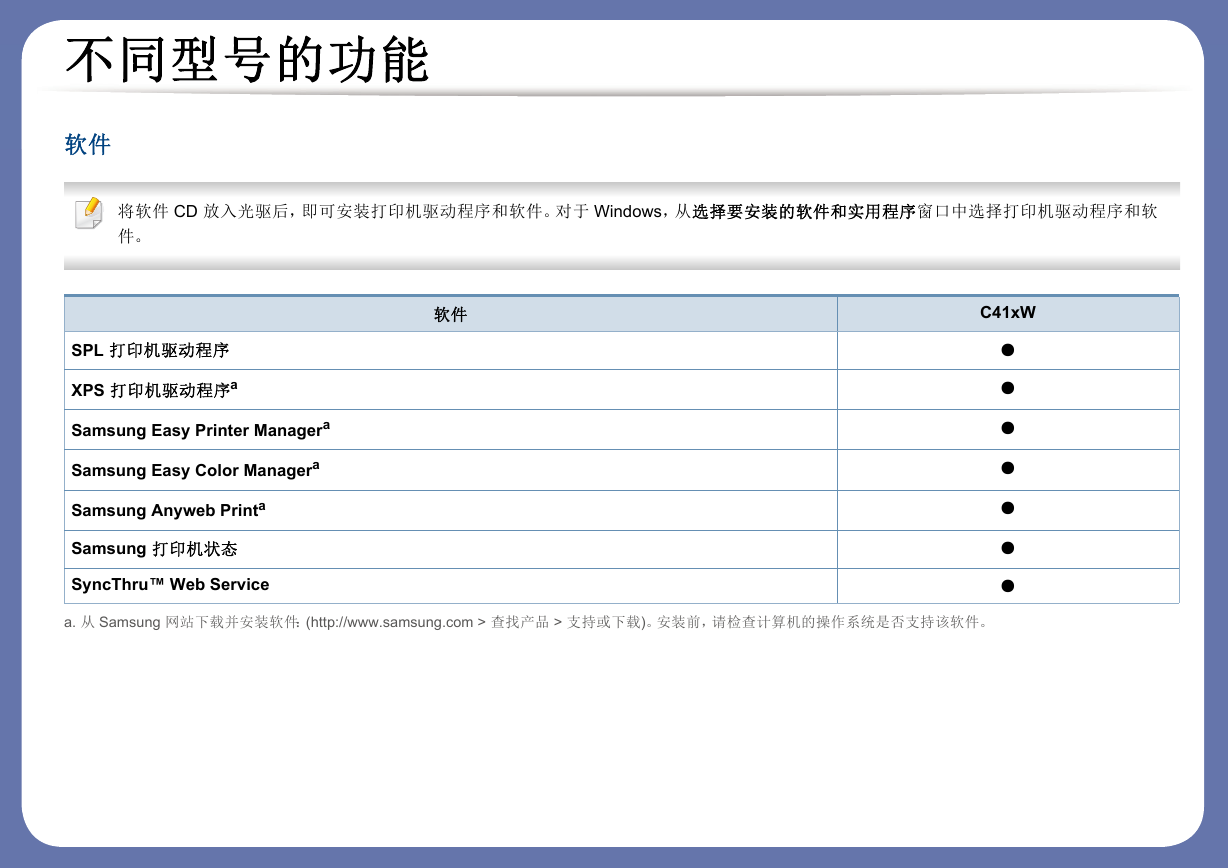Select the XPS 打印机驱动程序 row label

[154, 390]
